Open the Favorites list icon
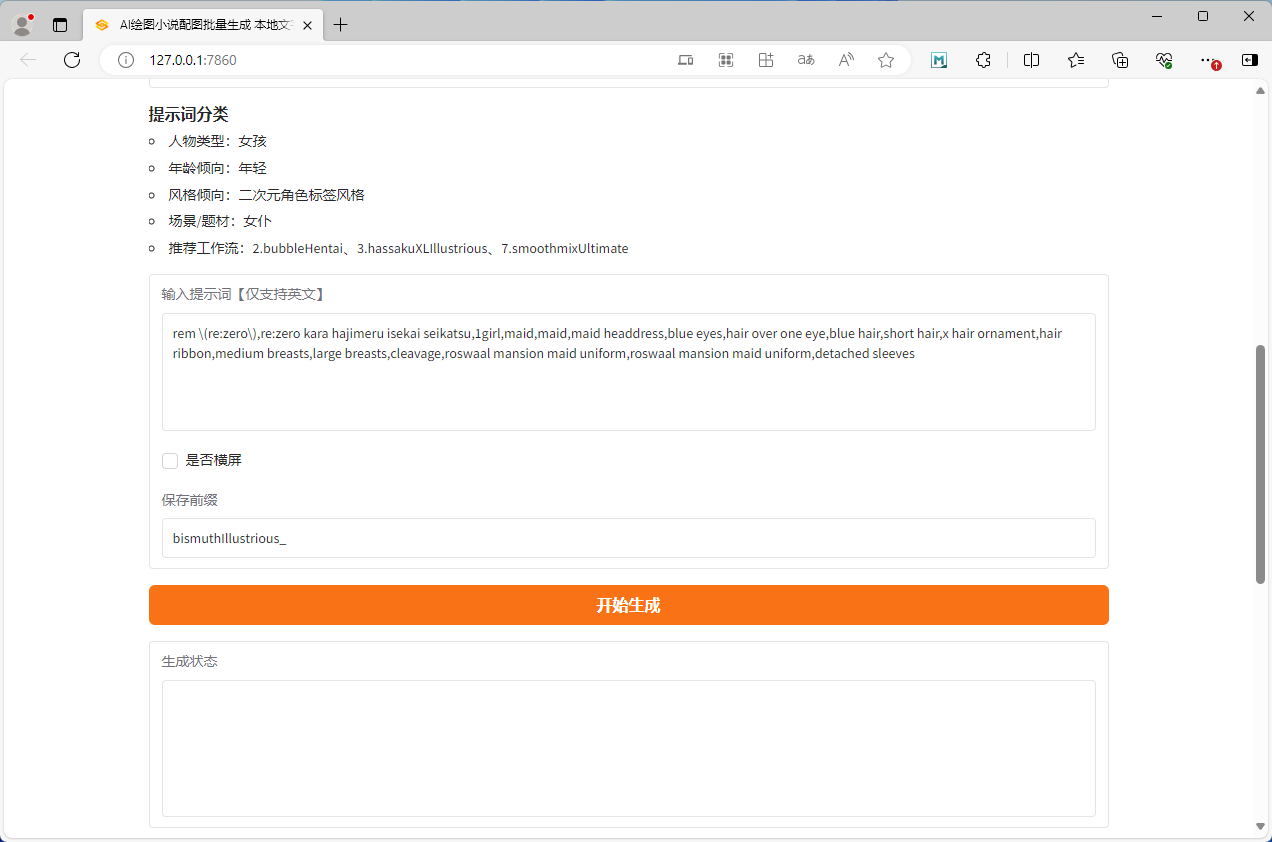Viewport: 1272px width, 842px height. pos(1076,60)
